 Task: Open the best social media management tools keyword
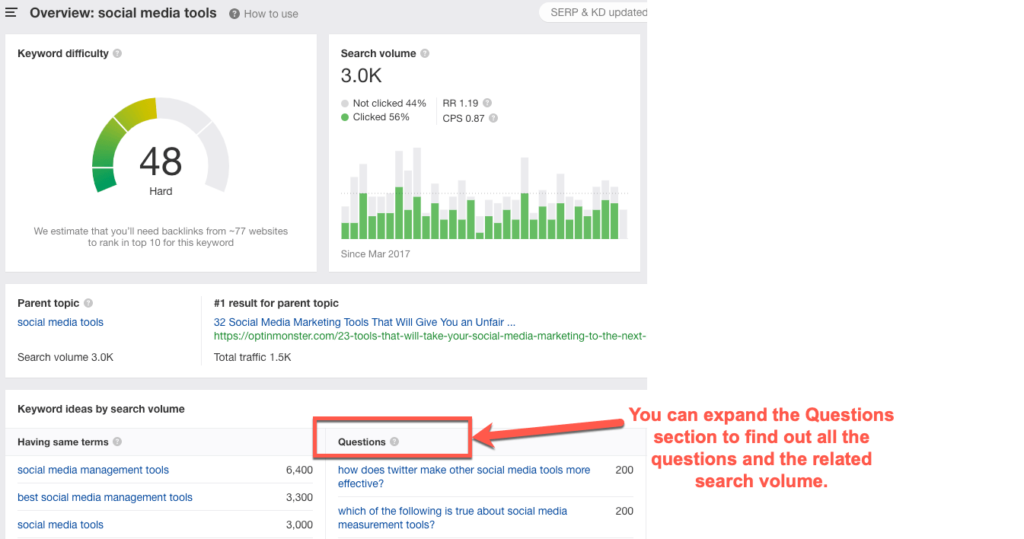coord(104,497)
